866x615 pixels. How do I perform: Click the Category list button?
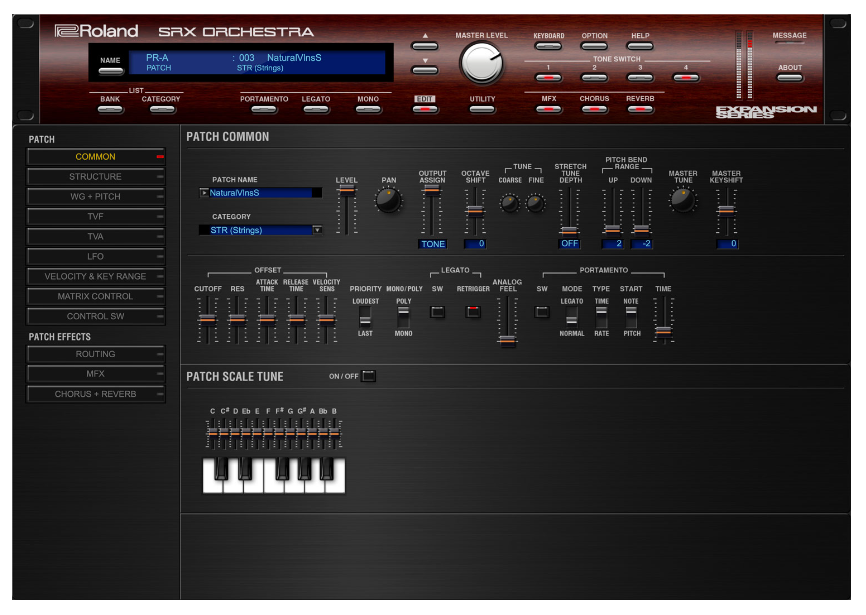(x=161, y=109)
